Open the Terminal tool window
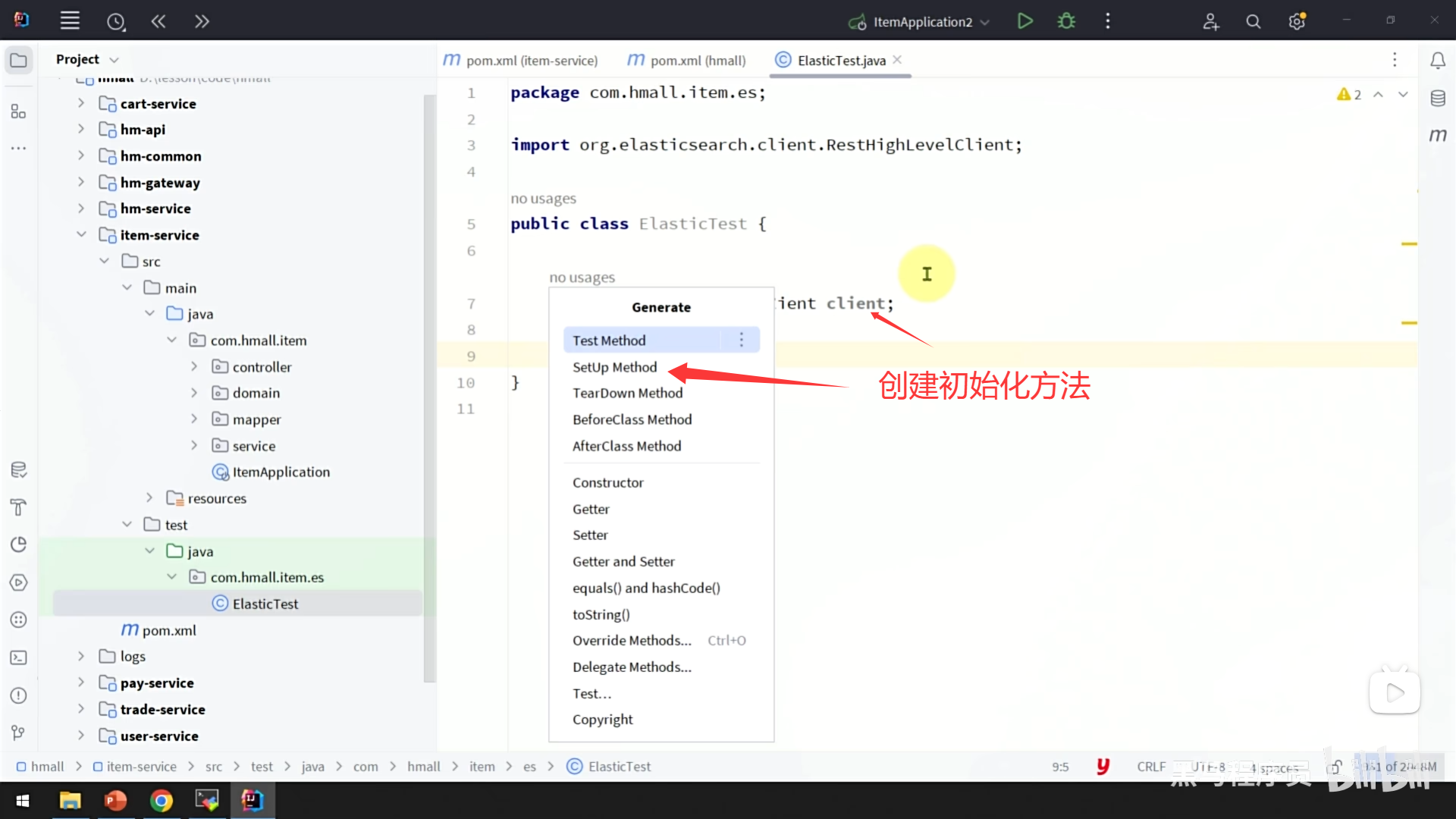The image size is (1456, 819). tap(19, 657)
